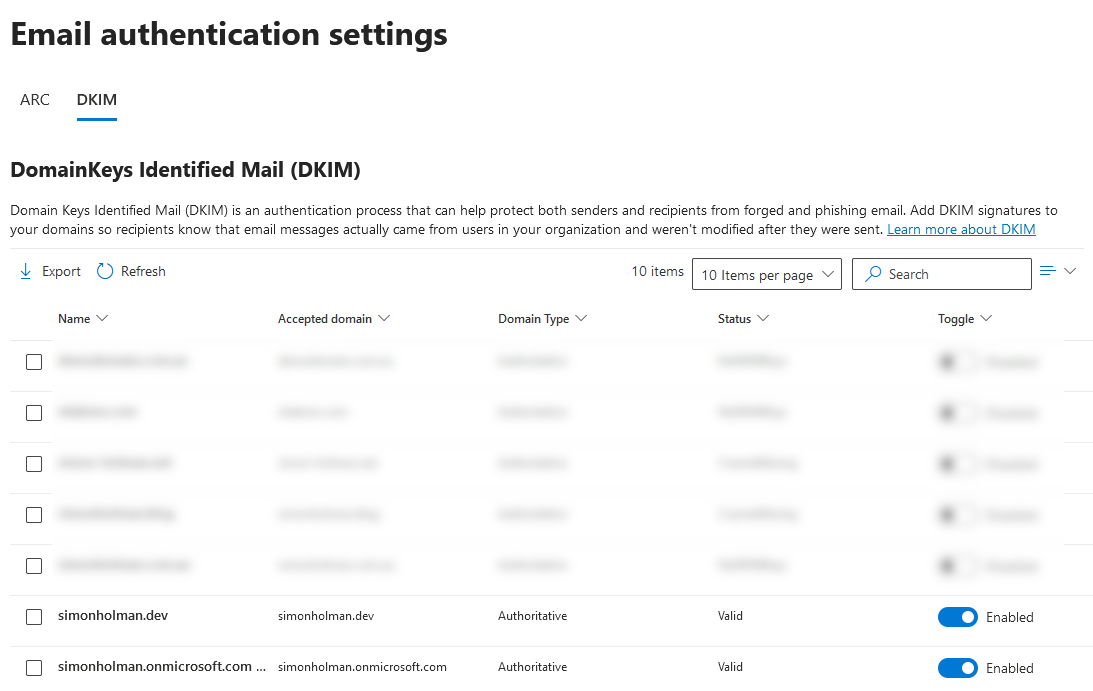Click the Refresh icon
The image size is (1093, 691).
pos(104,270)
